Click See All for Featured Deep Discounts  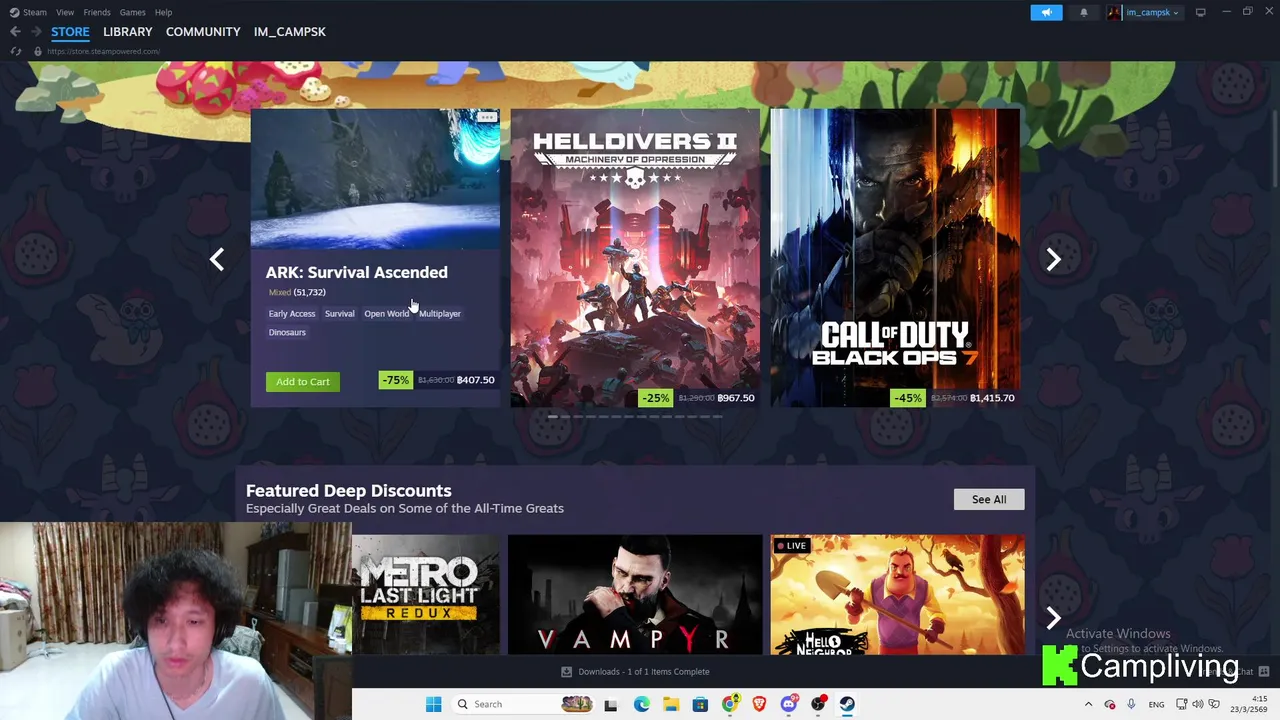989,499
